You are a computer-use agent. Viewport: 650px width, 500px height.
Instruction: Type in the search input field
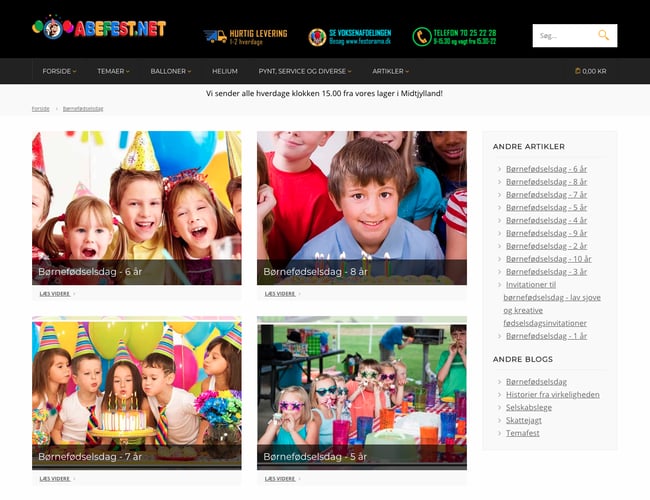tap(562, 36)
